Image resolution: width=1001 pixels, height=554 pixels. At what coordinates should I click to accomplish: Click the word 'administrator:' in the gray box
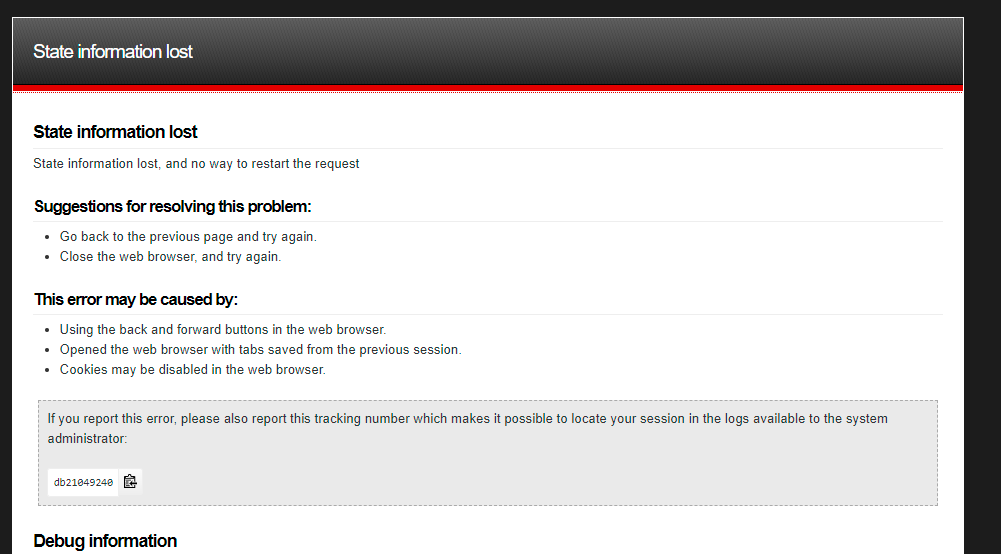87,439
